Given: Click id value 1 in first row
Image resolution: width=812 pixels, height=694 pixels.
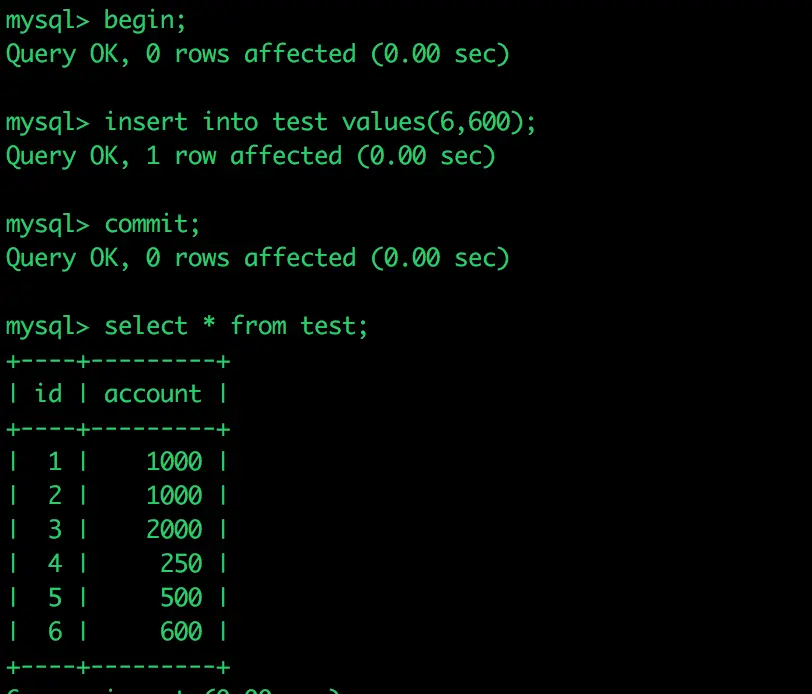Looking at the screenshot, I should coord(55,461).
